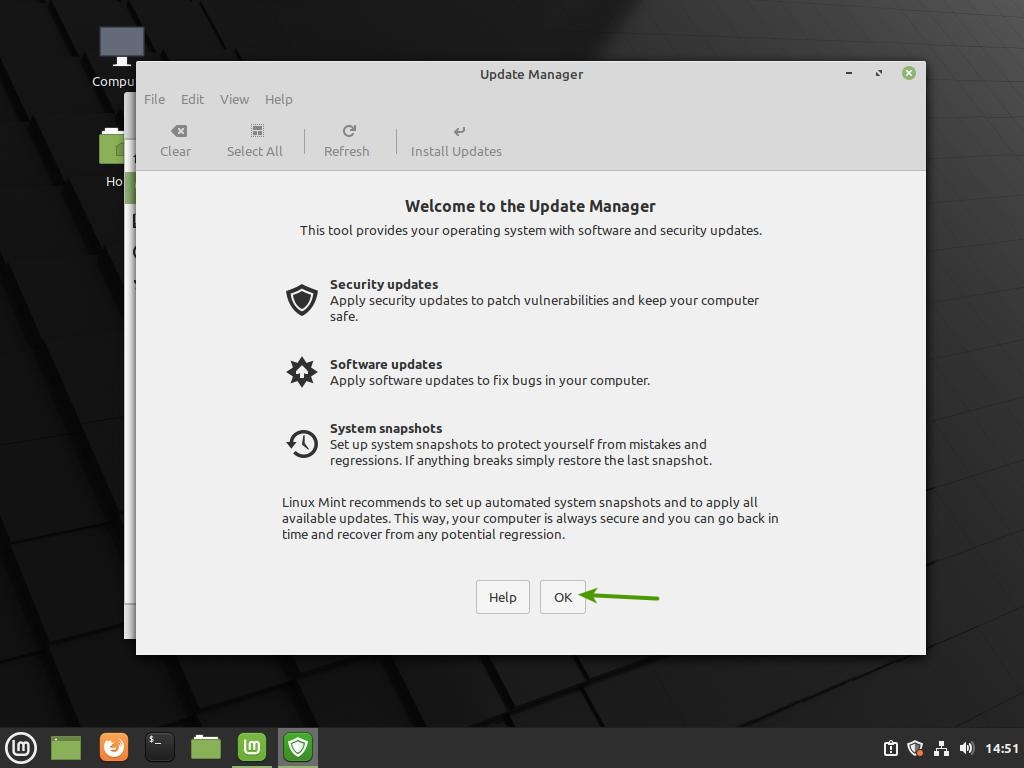Hit the Refresh toolbar icon
This screenshot has height=768, width=1024.
click(346, 140)
